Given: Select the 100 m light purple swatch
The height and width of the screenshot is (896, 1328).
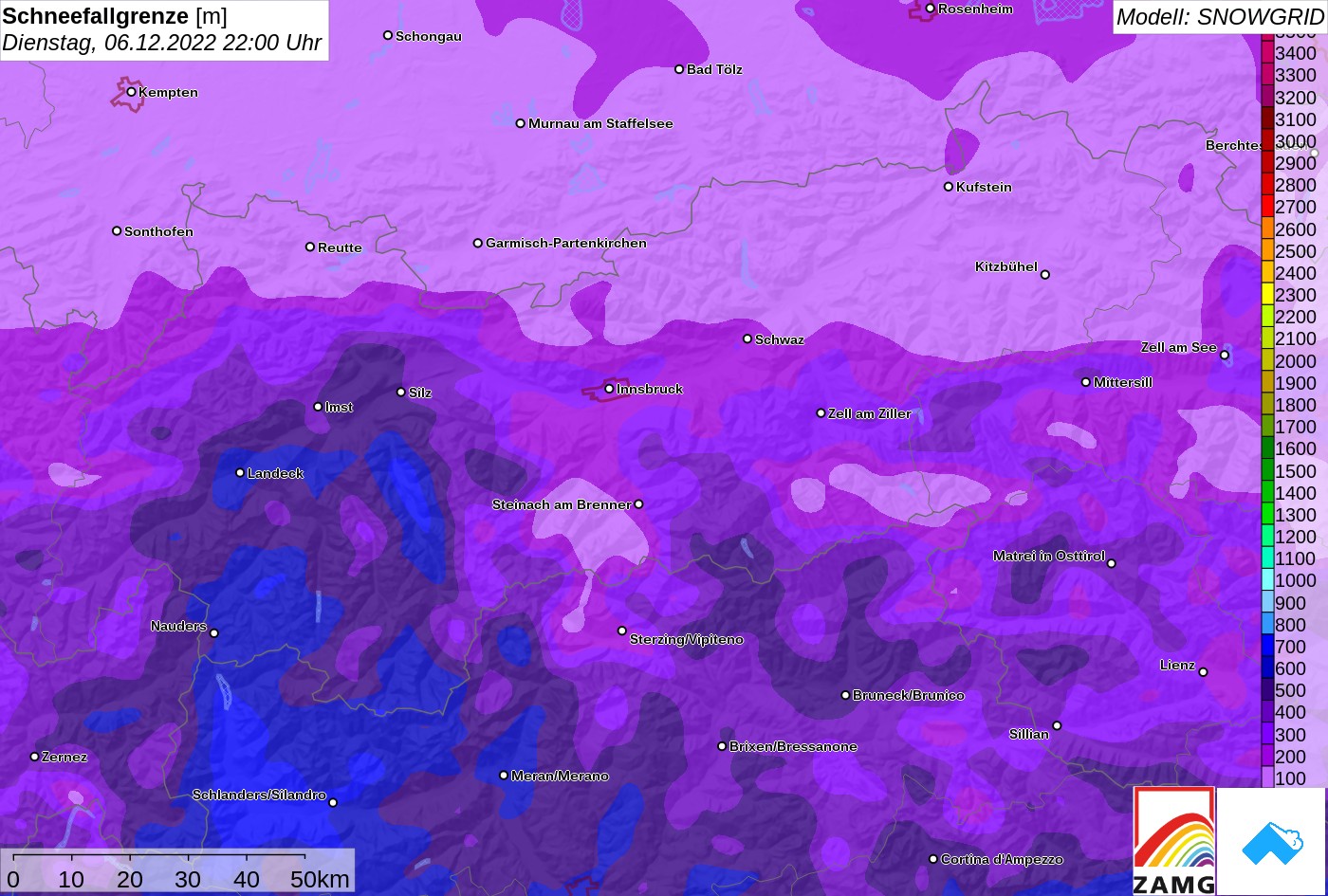Looking at the screenshot, I should pos(1267,777).
